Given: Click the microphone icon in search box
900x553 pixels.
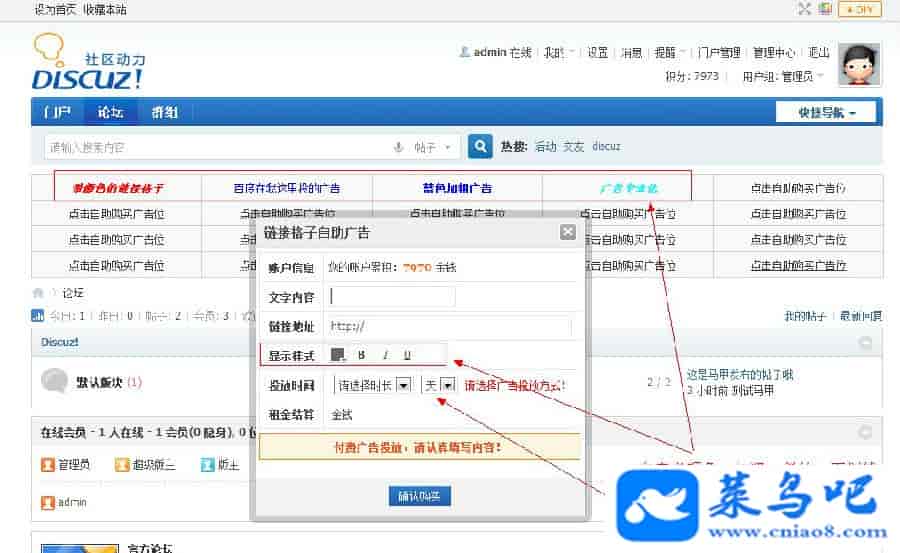Looking at the screenshot, I should [x=398, y=147].
